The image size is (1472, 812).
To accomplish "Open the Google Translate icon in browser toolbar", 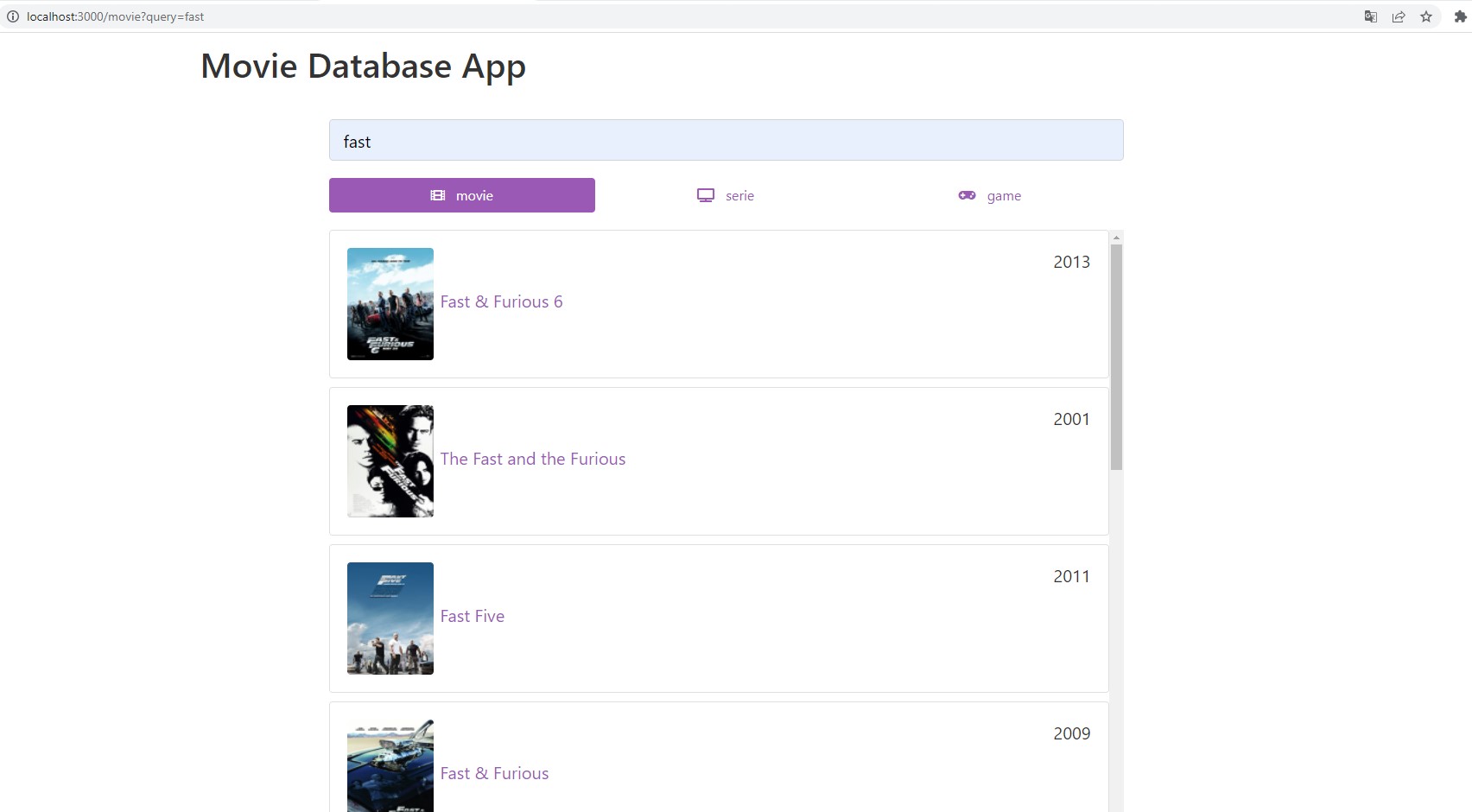I will point(1370,16).
